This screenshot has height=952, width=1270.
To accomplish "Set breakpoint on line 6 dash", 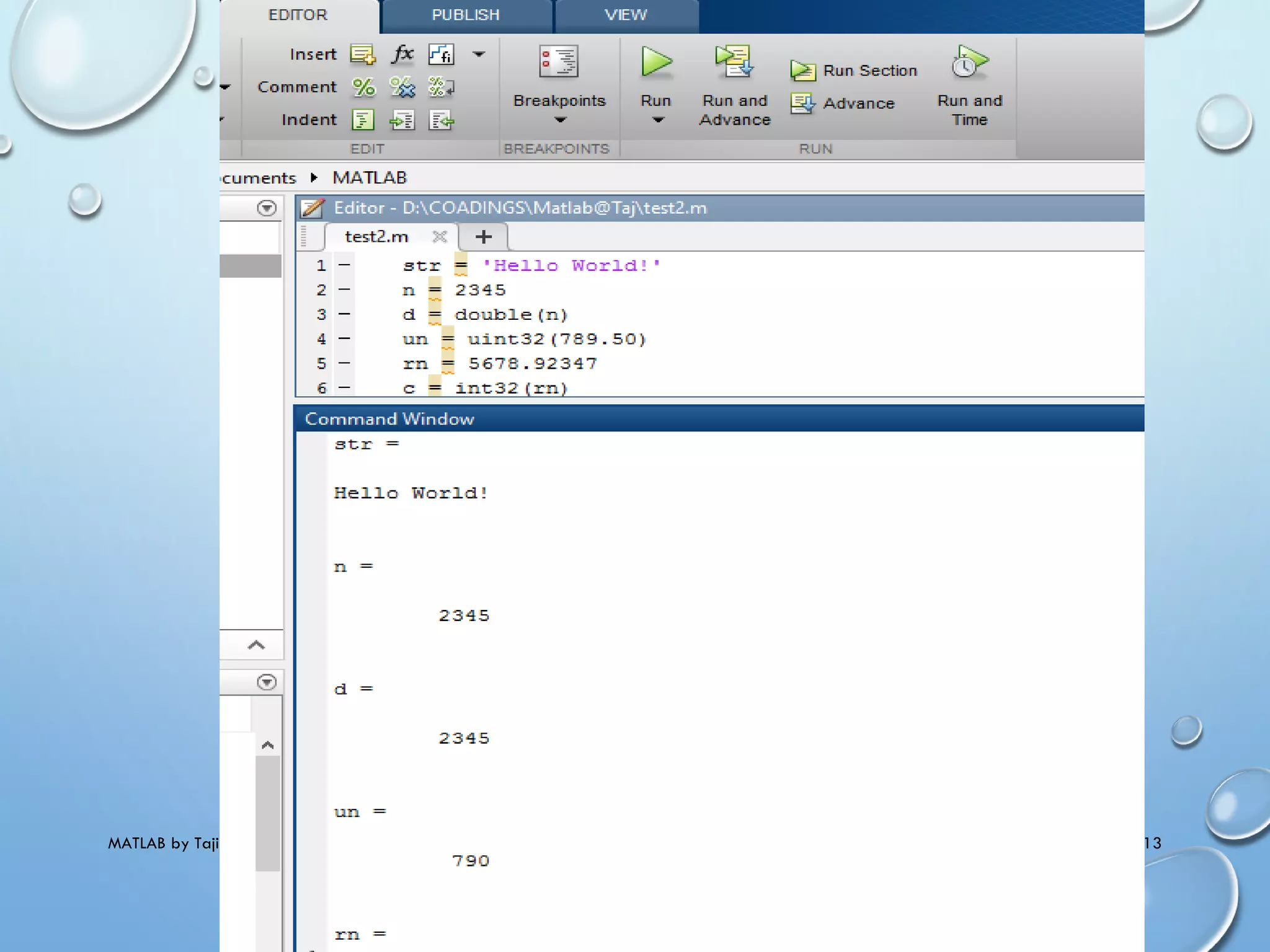I will tap(345, 388).
